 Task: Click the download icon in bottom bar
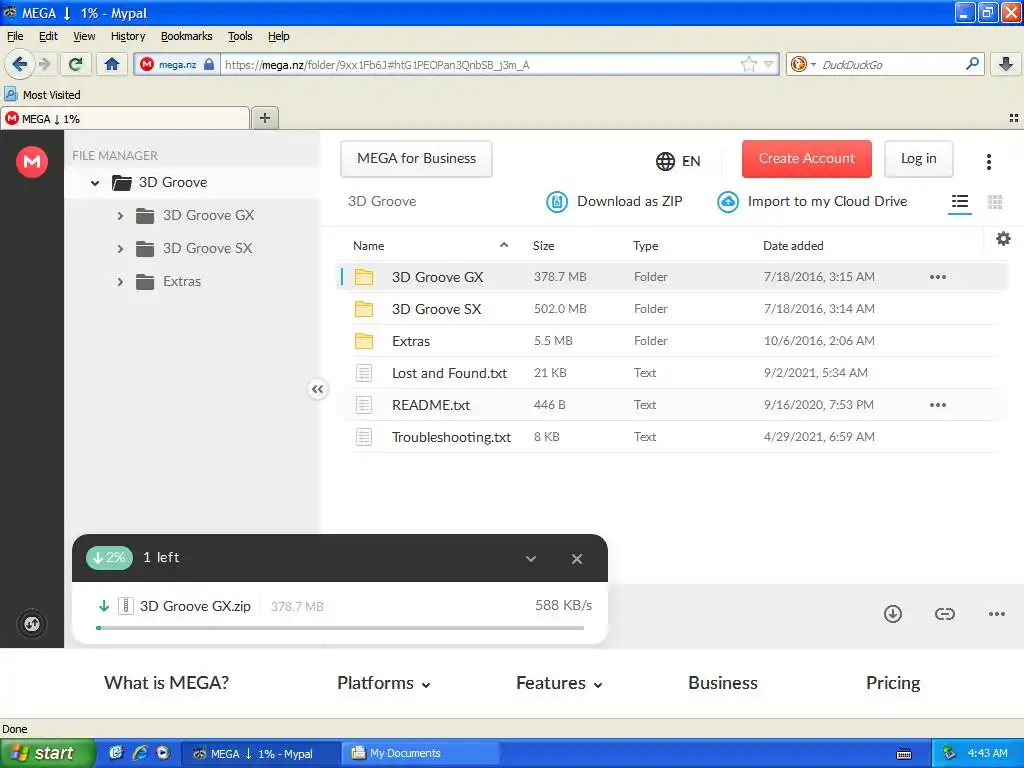[x=892, y=614]
